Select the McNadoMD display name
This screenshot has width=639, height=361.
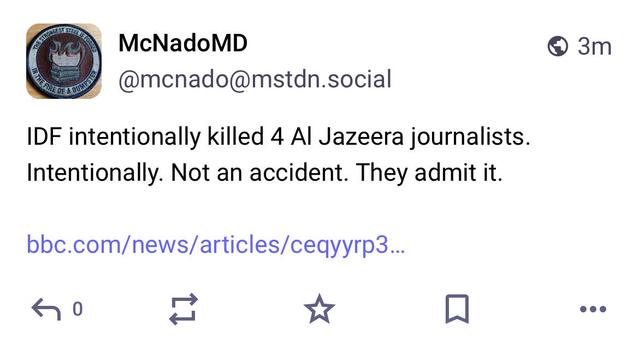183,43
